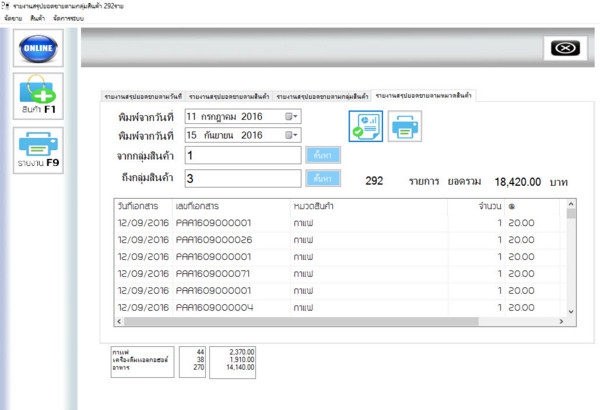Click ค้นหา button next to ถึงกลุ่มสินค้า
This screenshot has height=410, width=600.
323,178
